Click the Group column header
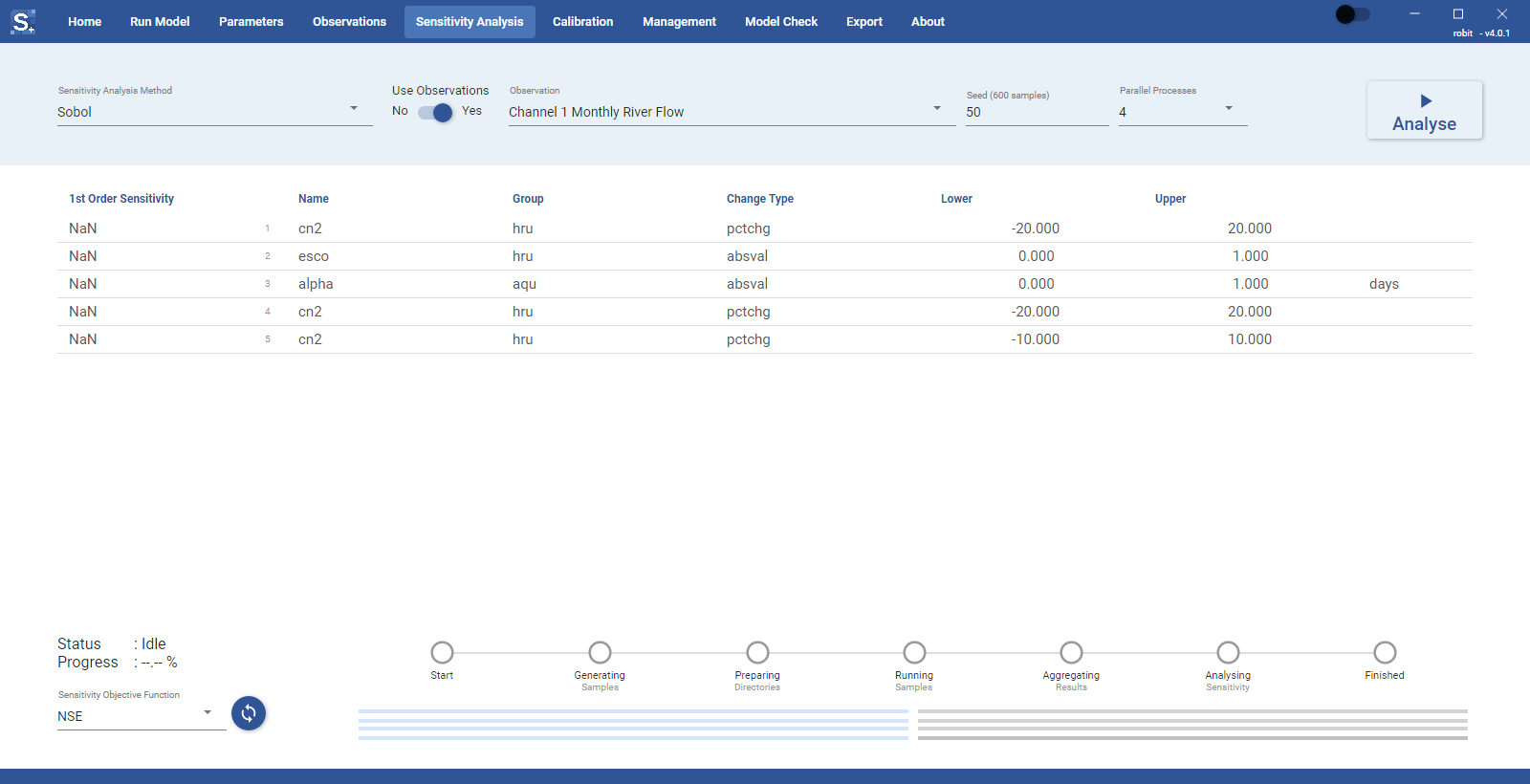Viewport: 1530px width, 784px height. [x=528, y=199]
